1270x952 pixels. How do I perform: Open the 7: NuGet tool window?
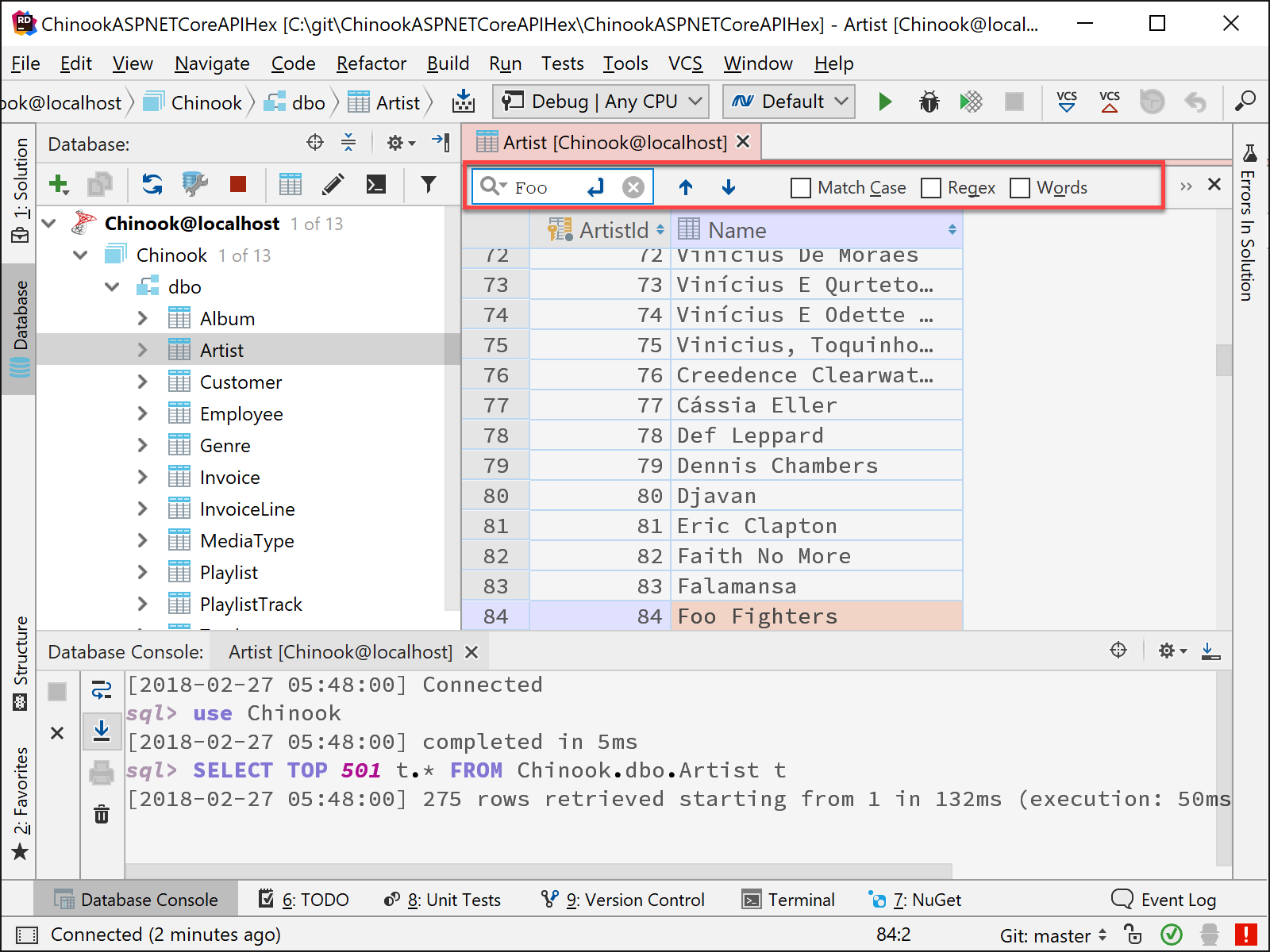click(915, 900)
